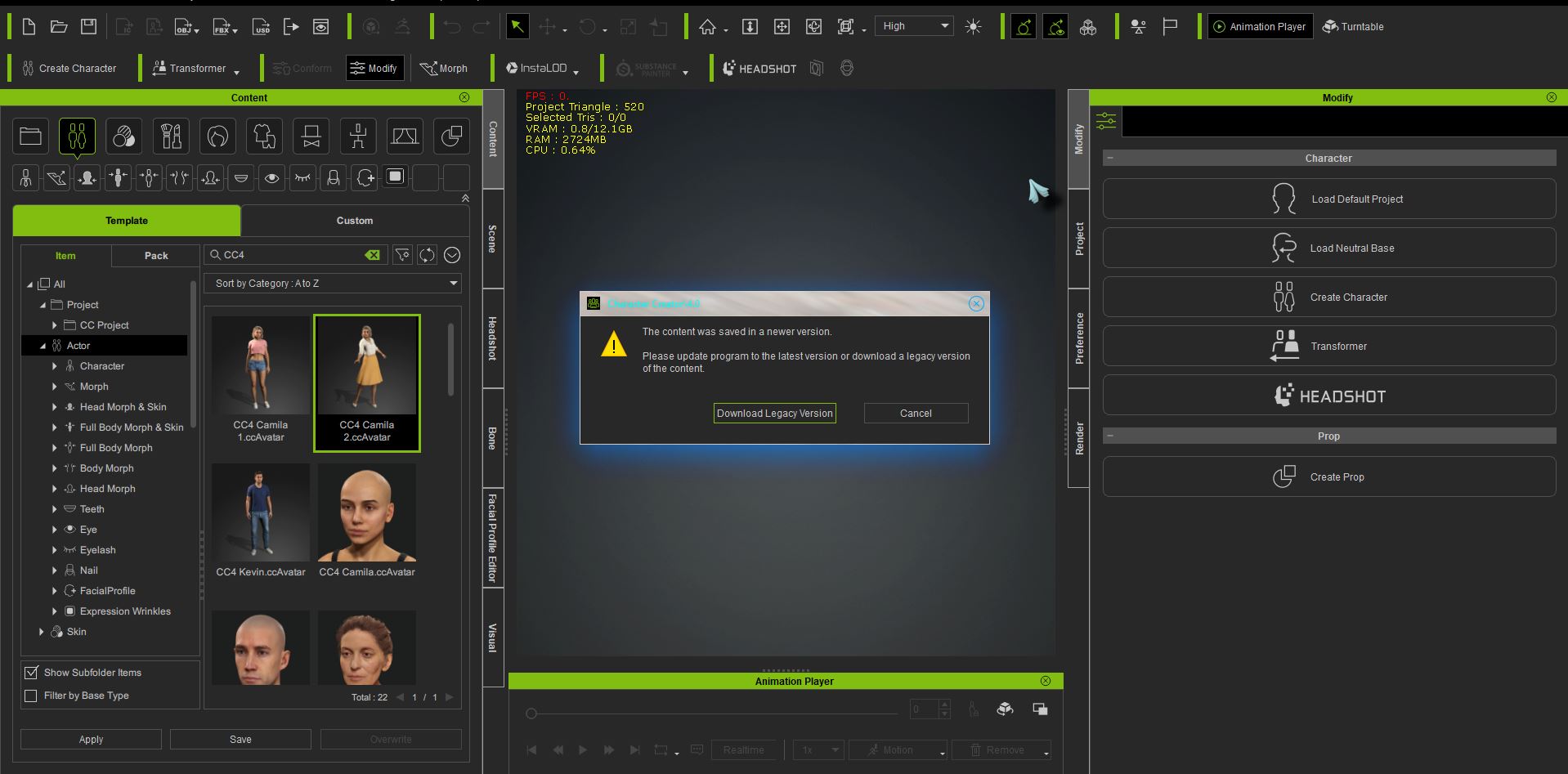The width and height of the screenshot is (1568, 774).
Task: Collapse the Actor tree node
Action: pyautogui.click(x=43, y=346)
